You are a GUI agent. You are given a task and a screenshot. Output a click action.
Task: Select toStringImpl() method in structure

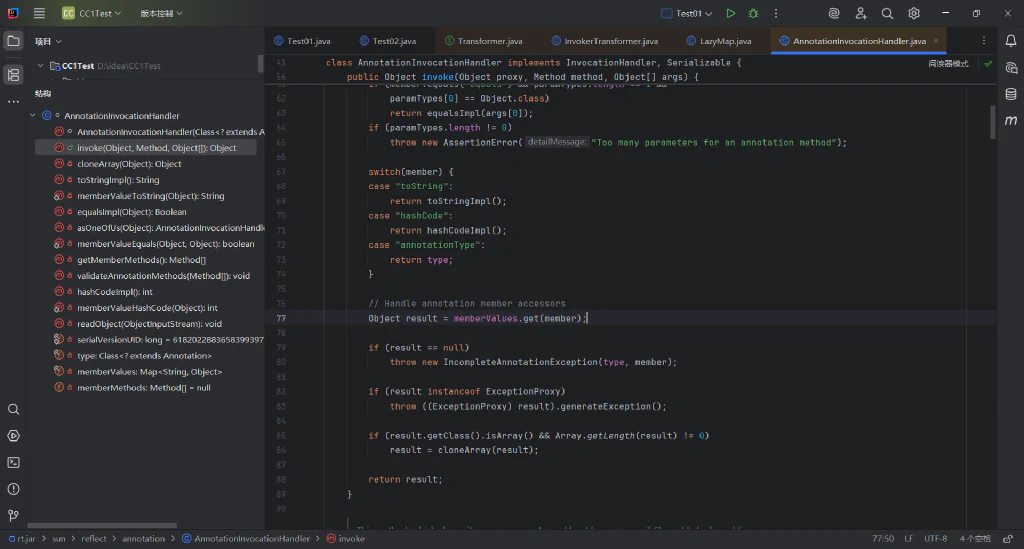(x=118, y=180)
